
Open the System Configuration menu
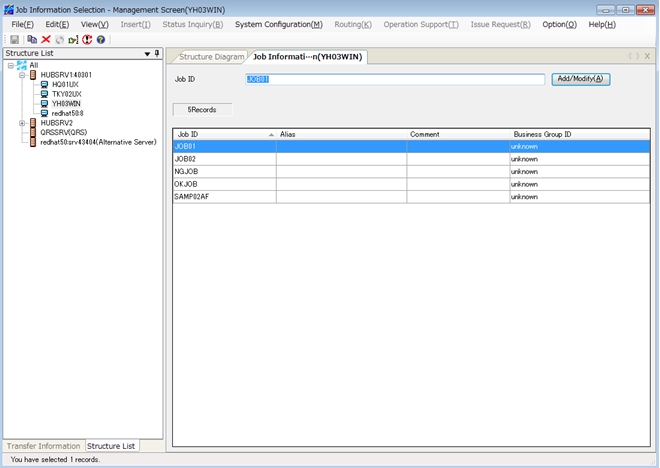278,24
